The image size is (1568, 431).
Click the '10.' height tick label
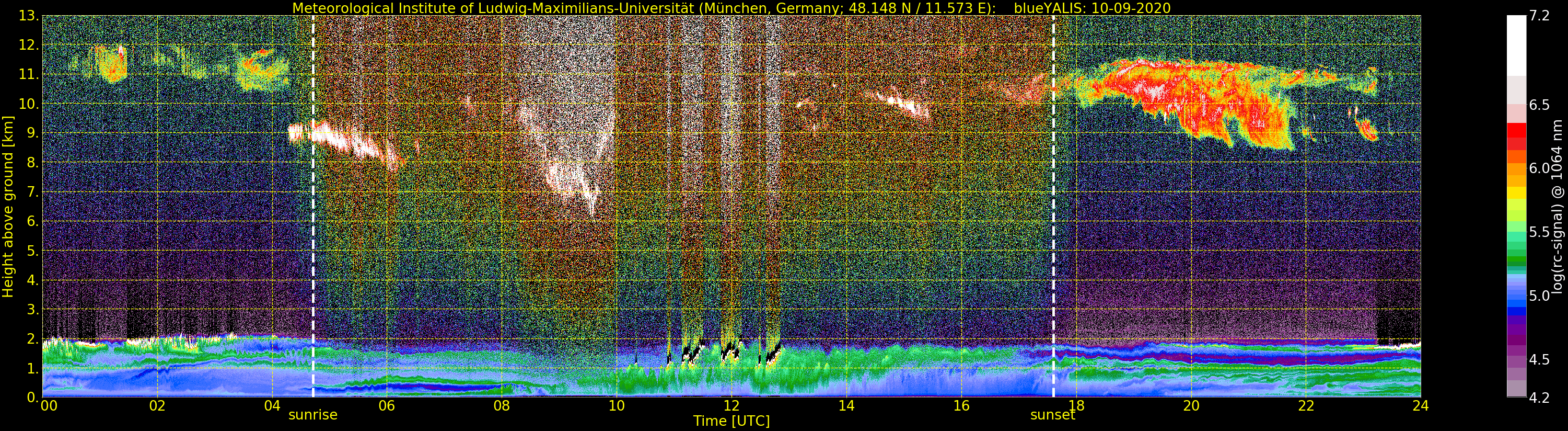29,104
